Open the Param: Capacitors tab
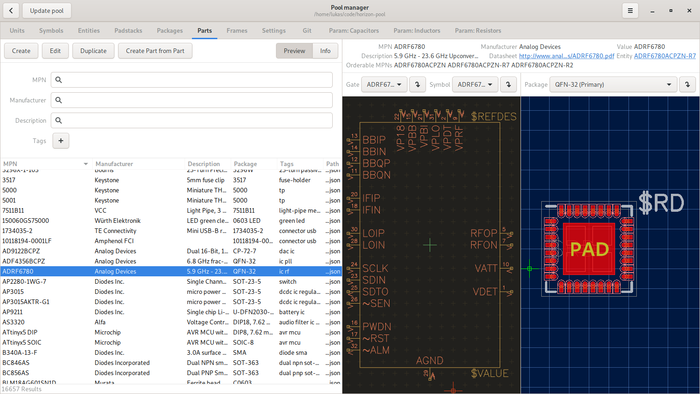 (x=354, y=30)
